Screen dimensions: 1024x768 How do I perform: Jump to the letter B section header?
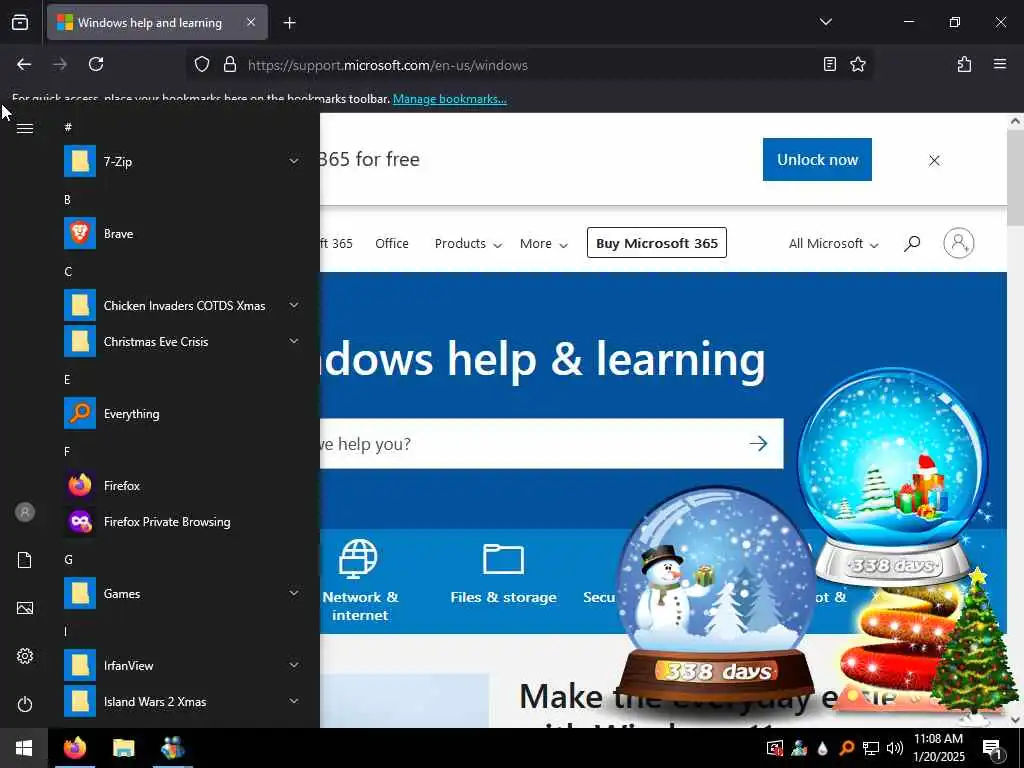click(x=67, y=200)
